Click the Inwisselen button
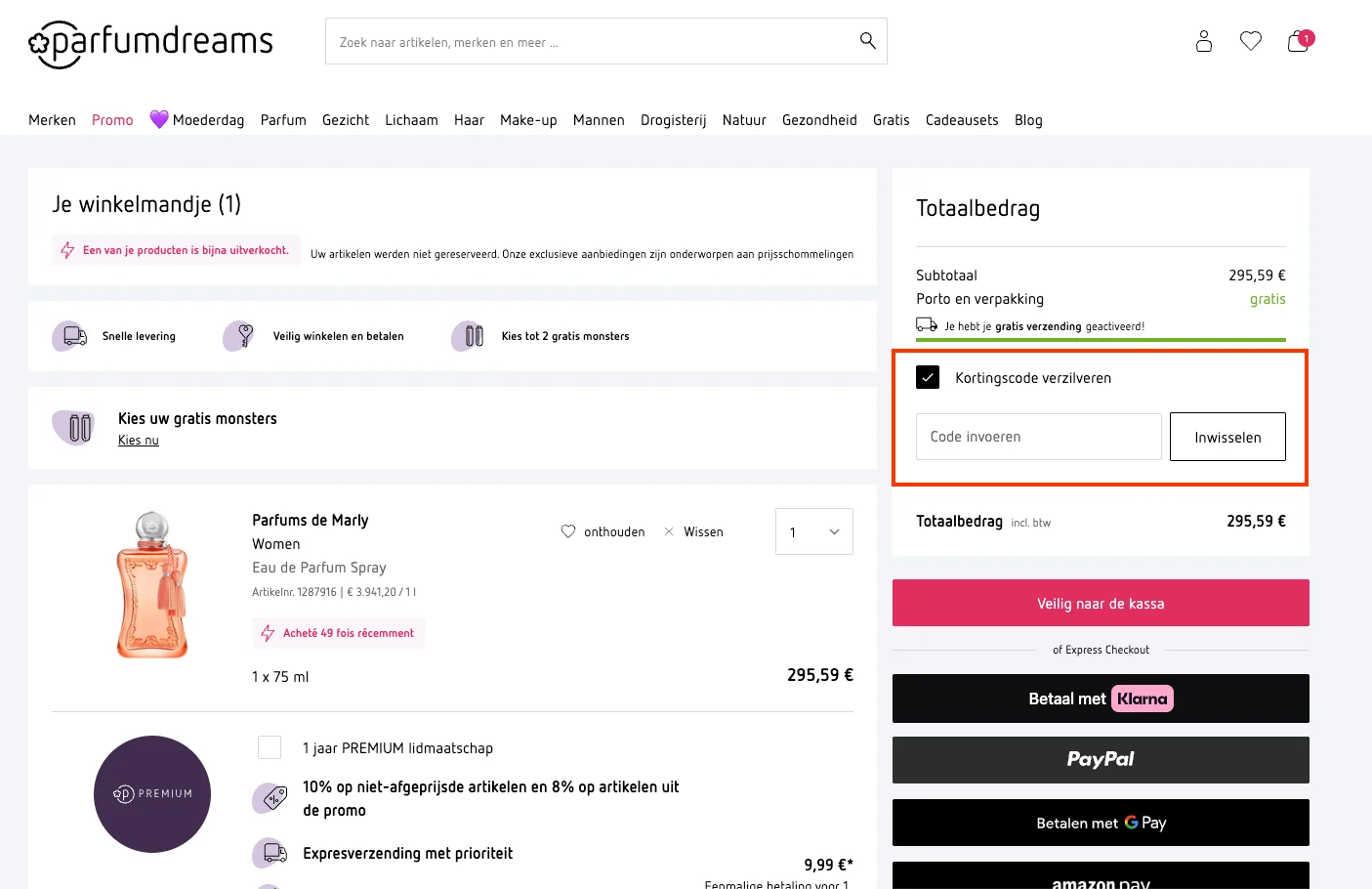The height and width of the screenshot is (889, 1372). [1227, 437]
